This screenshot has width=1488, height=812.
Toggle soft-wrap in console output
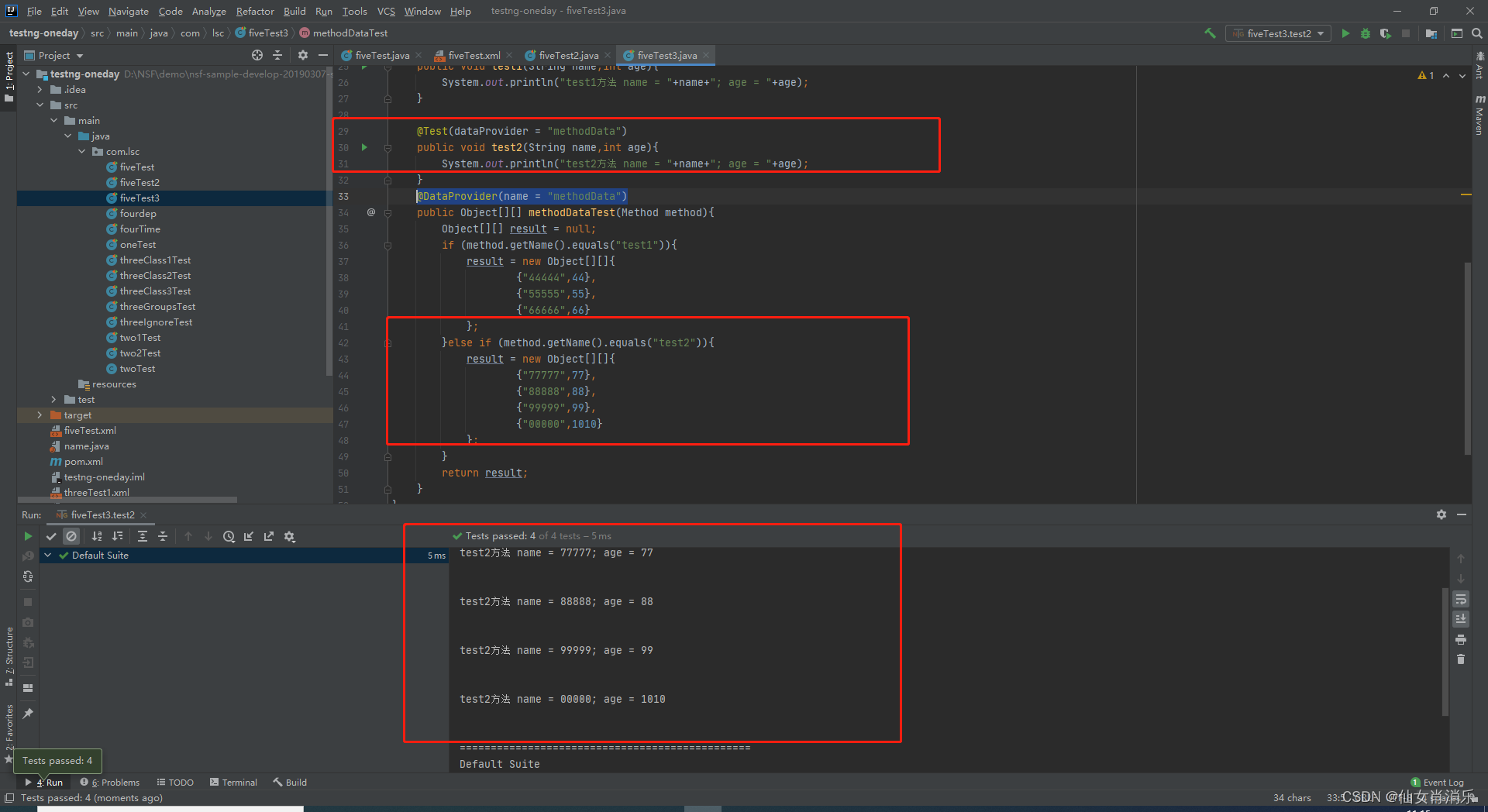[1461, 599]
